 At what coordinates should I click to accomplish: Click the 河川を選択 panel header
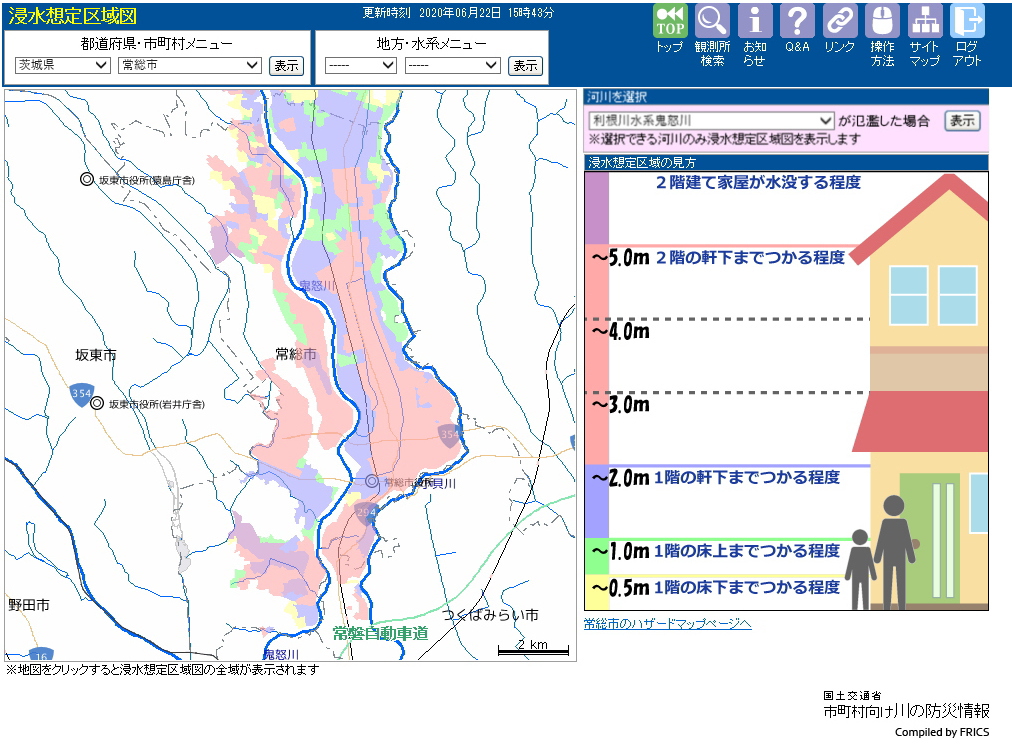click(x=786, y=97)
